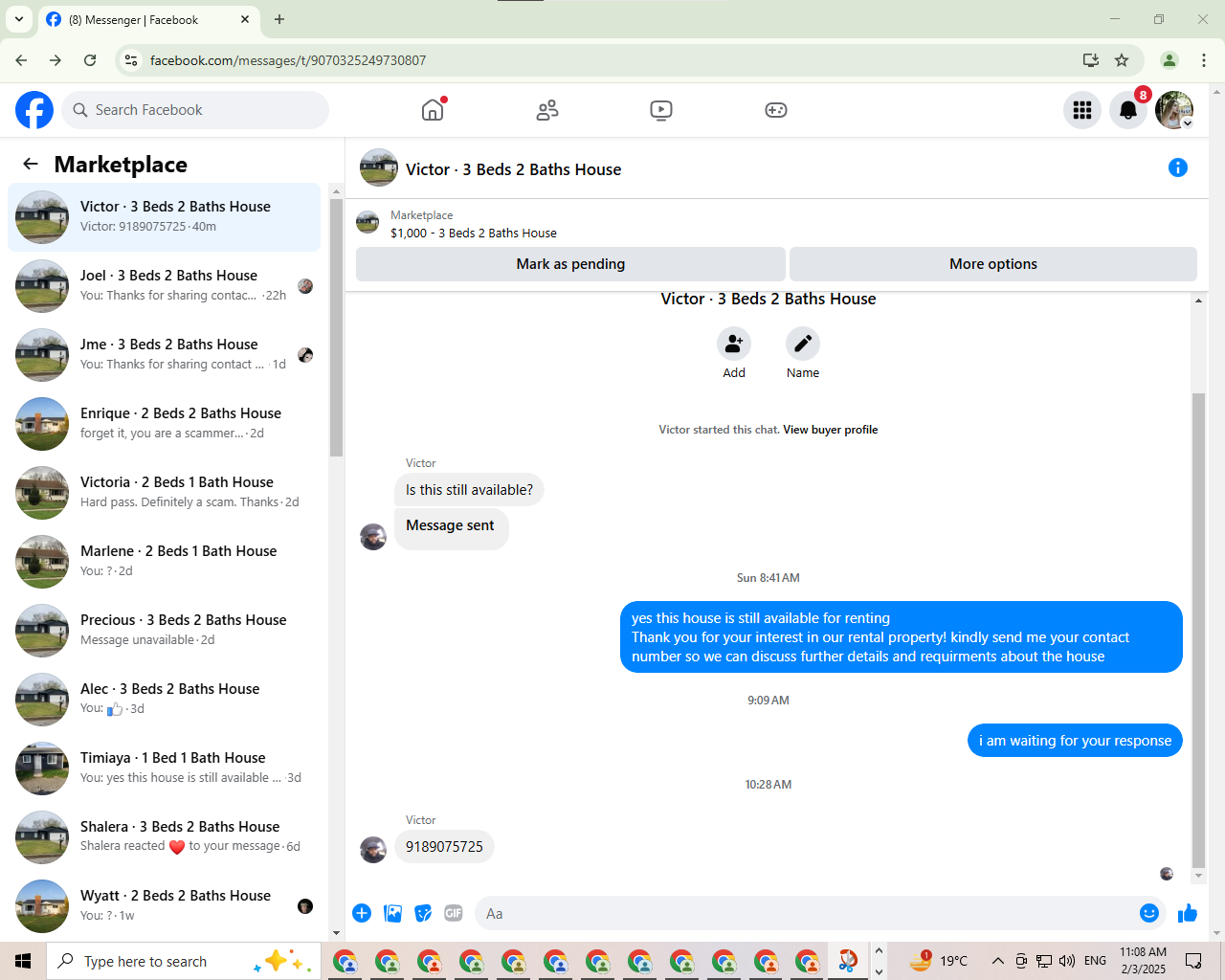Open Timiaya 1 Bed 1 Bath House chat
Image resolution: width=1225 pixels, height=980 pixels.
tap(165, 768)
